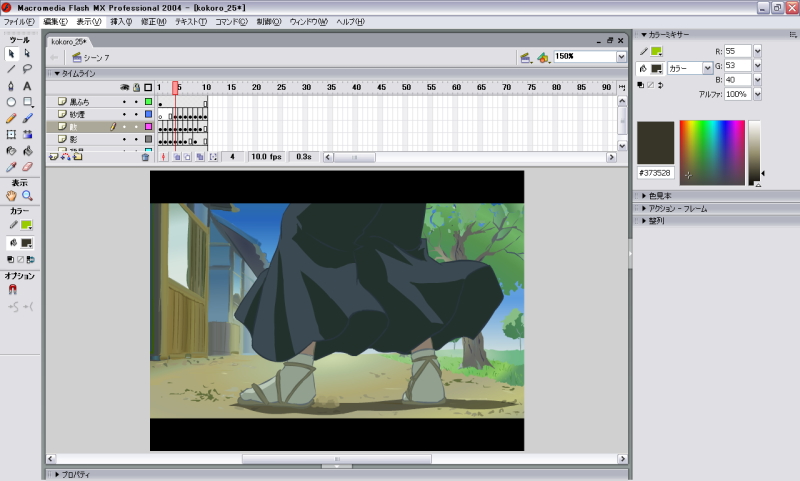Image resolution: width=800 pixels, height=481 pixels.
Task: Open the ファイル menu
Action: point(19,22)
